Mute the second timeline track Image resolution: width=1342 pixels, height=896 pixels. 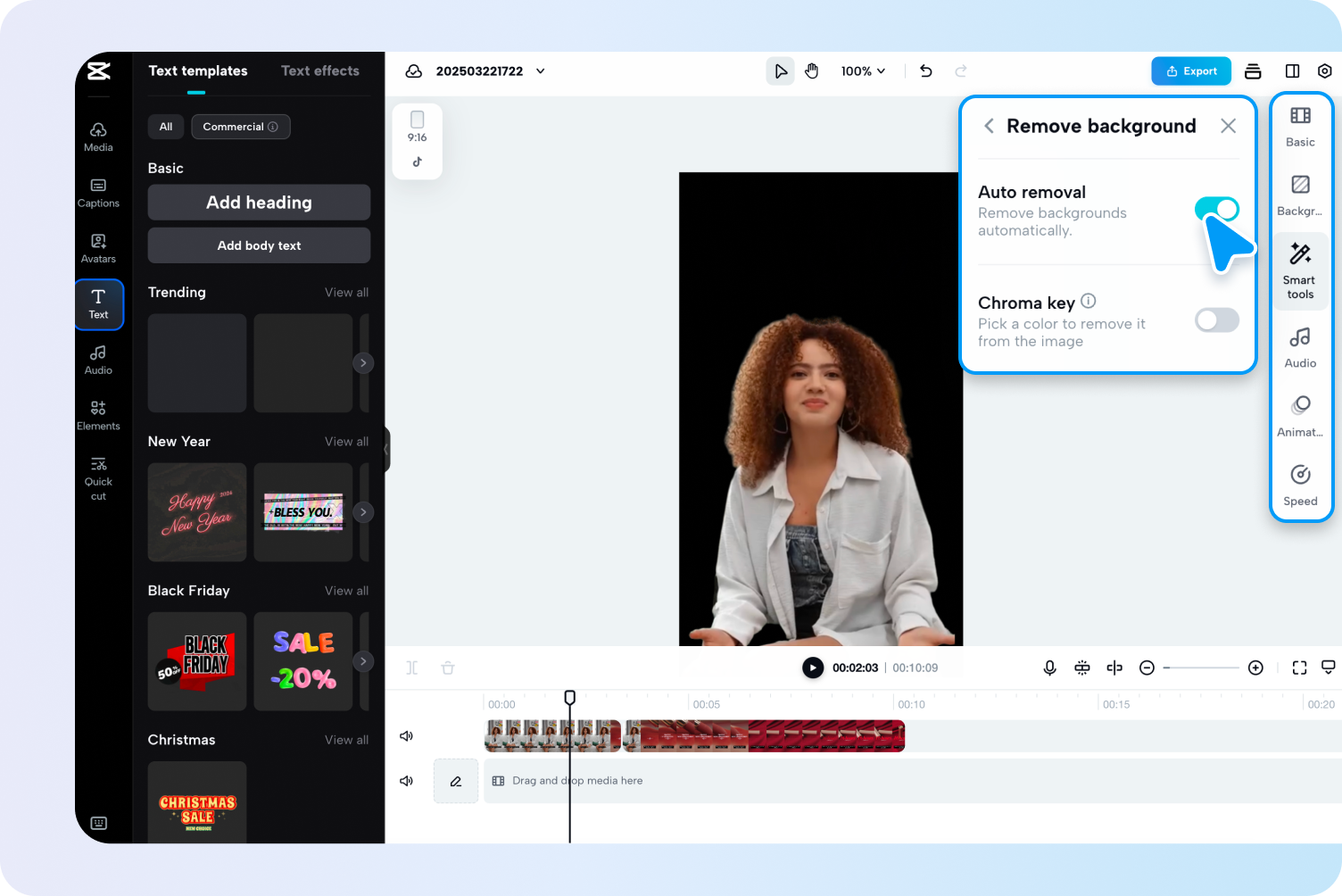coord(407,781)
